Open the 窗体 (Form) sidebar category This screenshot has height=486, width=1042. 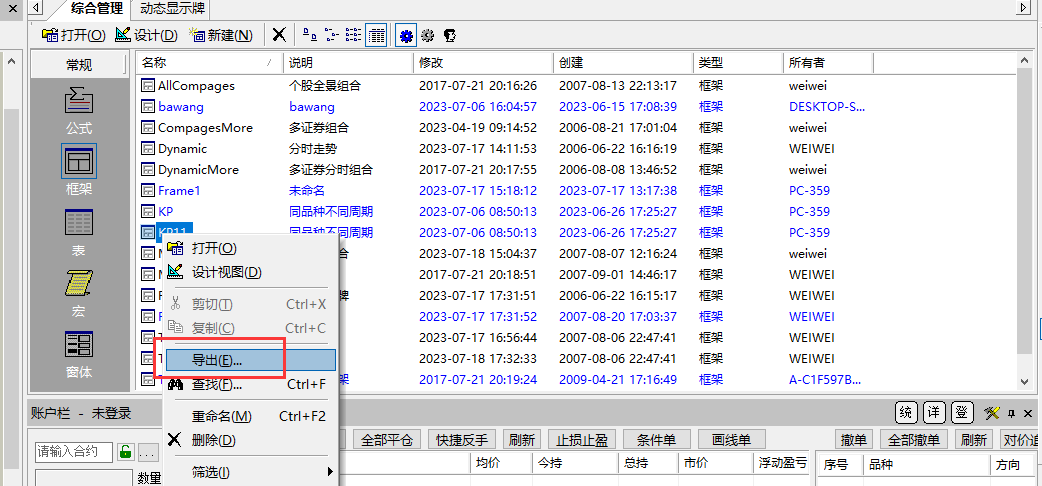click(x=79, y=354)
